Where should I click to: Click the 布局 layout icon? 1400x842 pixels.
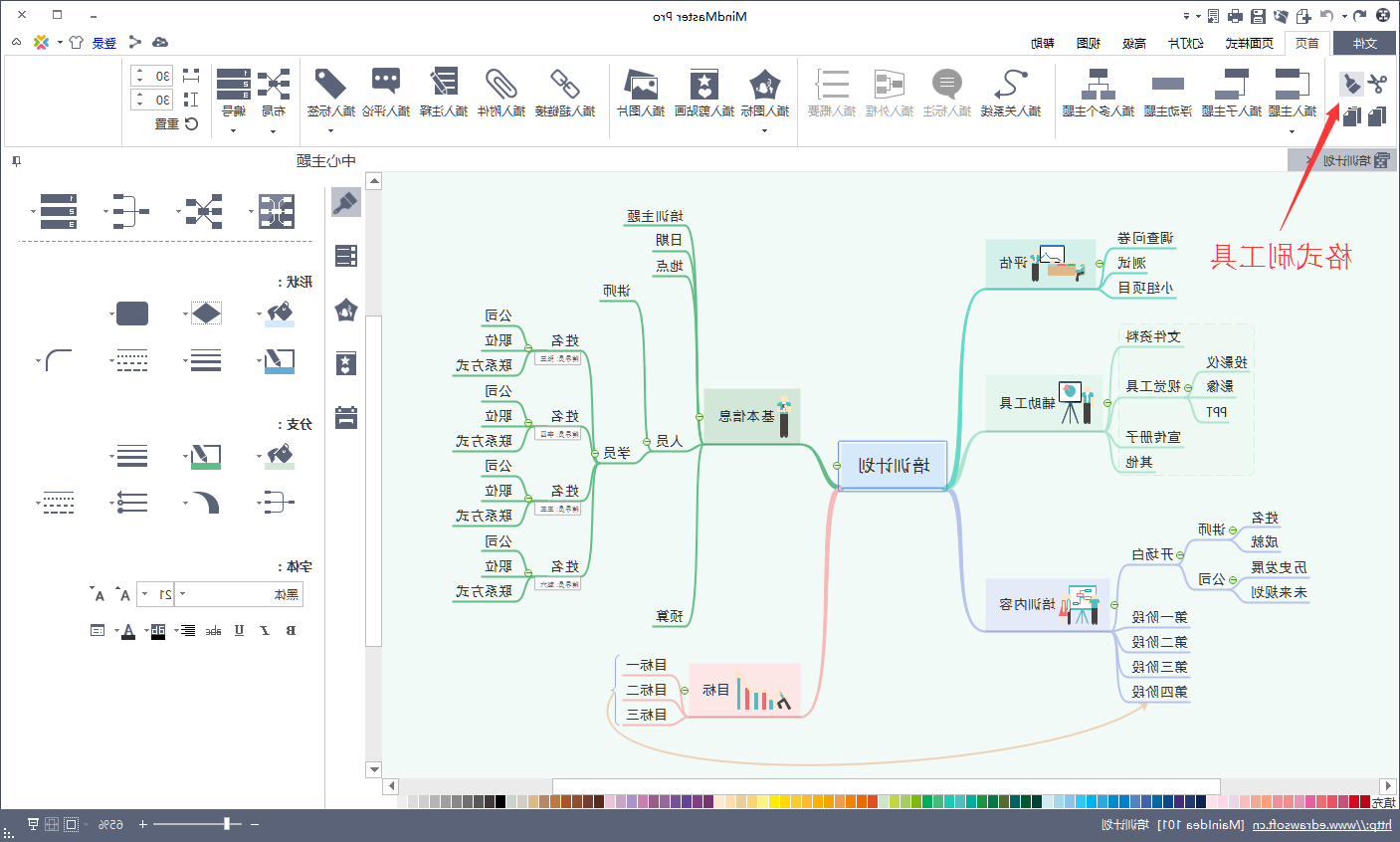(274, 84)
